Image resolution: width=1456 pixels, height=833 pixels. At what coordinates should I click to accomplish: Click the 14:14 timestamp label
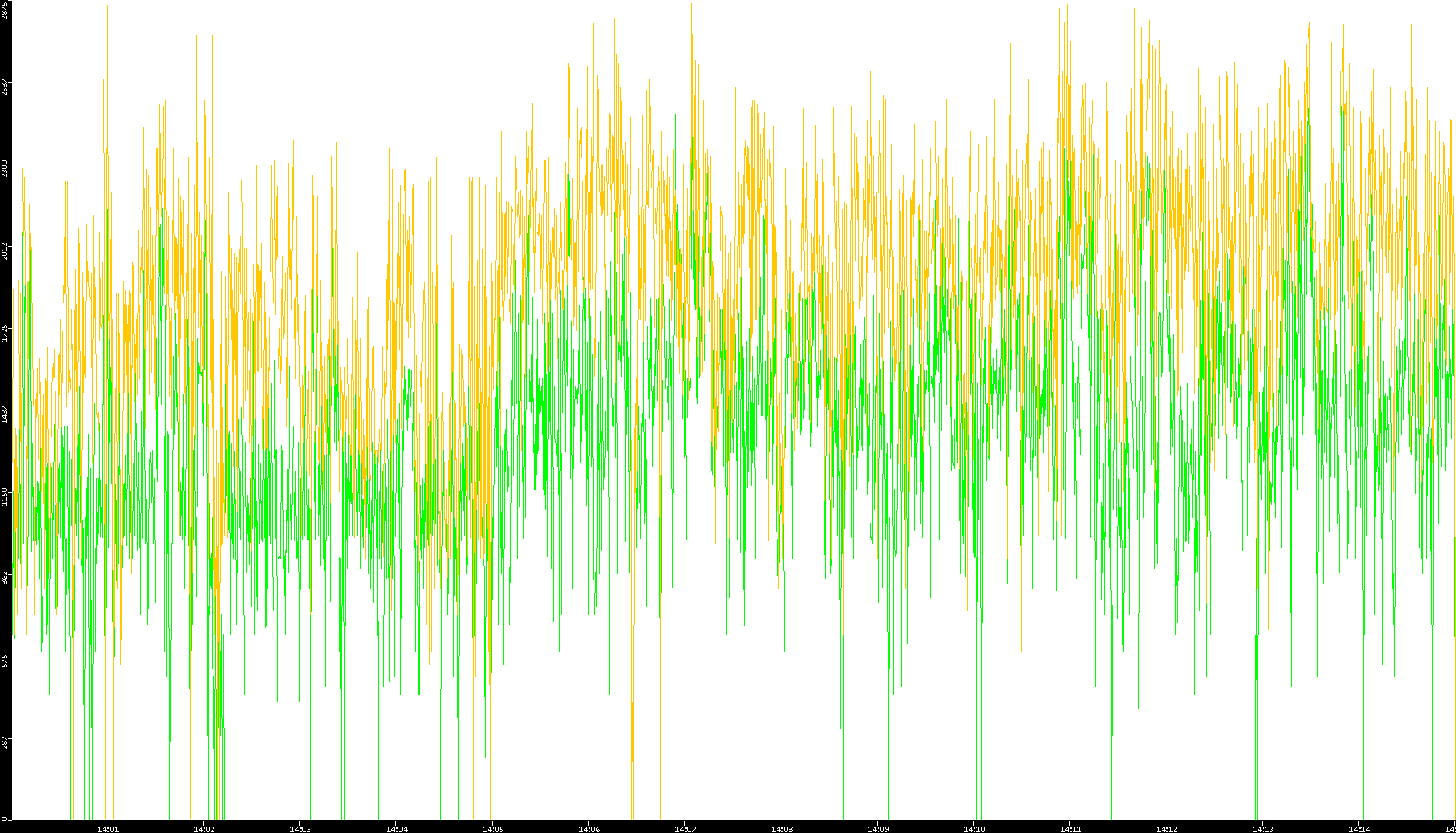click(x=1359, y=829)
